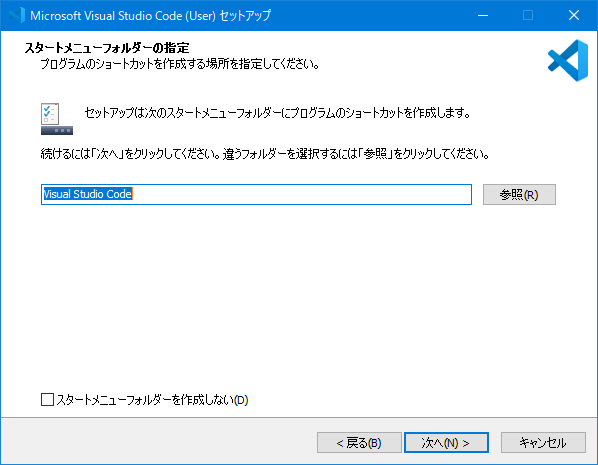Image resolution: width=598 pixels, height=465 pixels.
Task: Go back with the < 戻る(B) button
Action: click(x=359, y=442)
